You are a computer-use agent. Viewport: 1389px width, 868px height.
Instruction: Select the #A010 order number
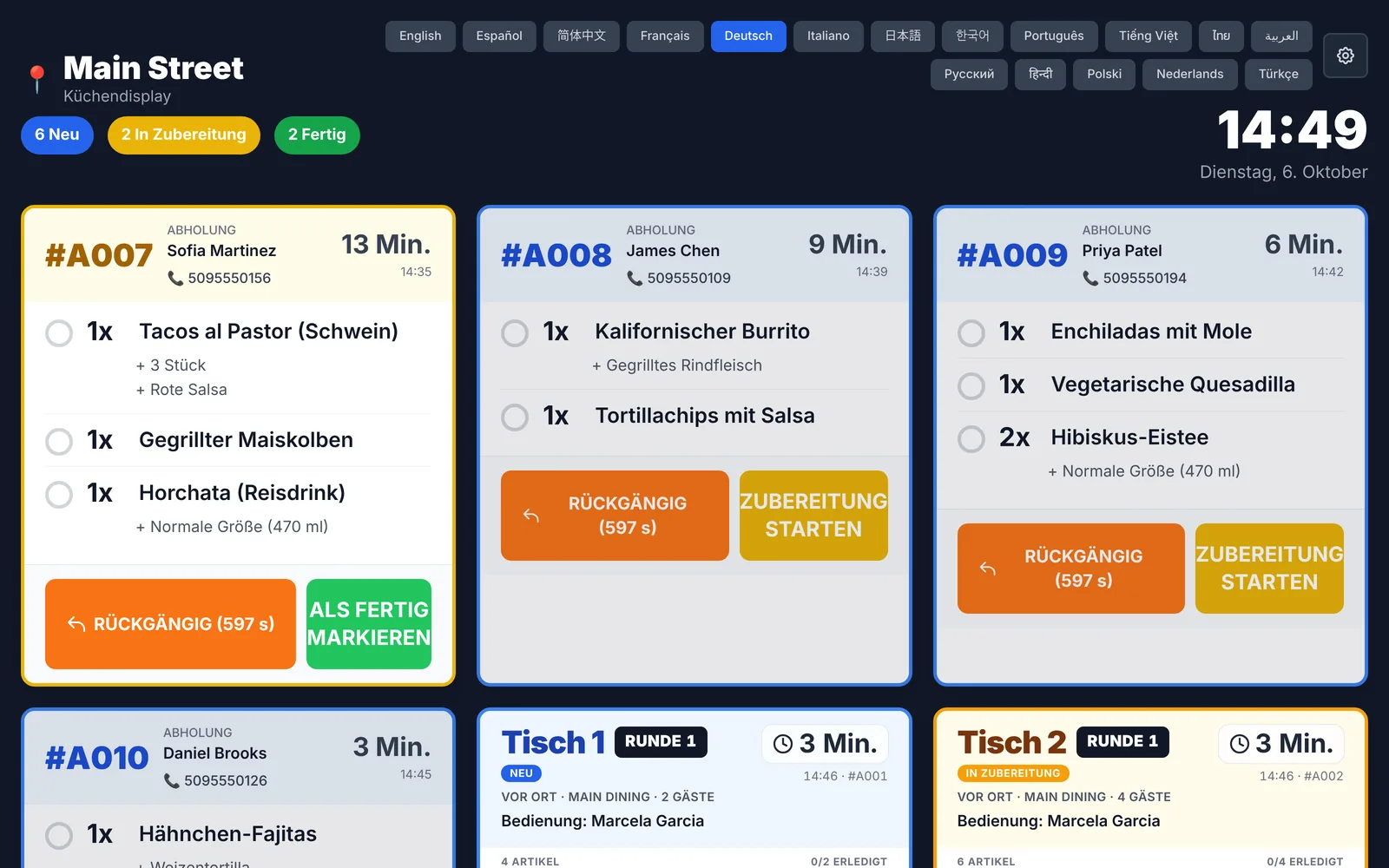(x=97, y=758)
